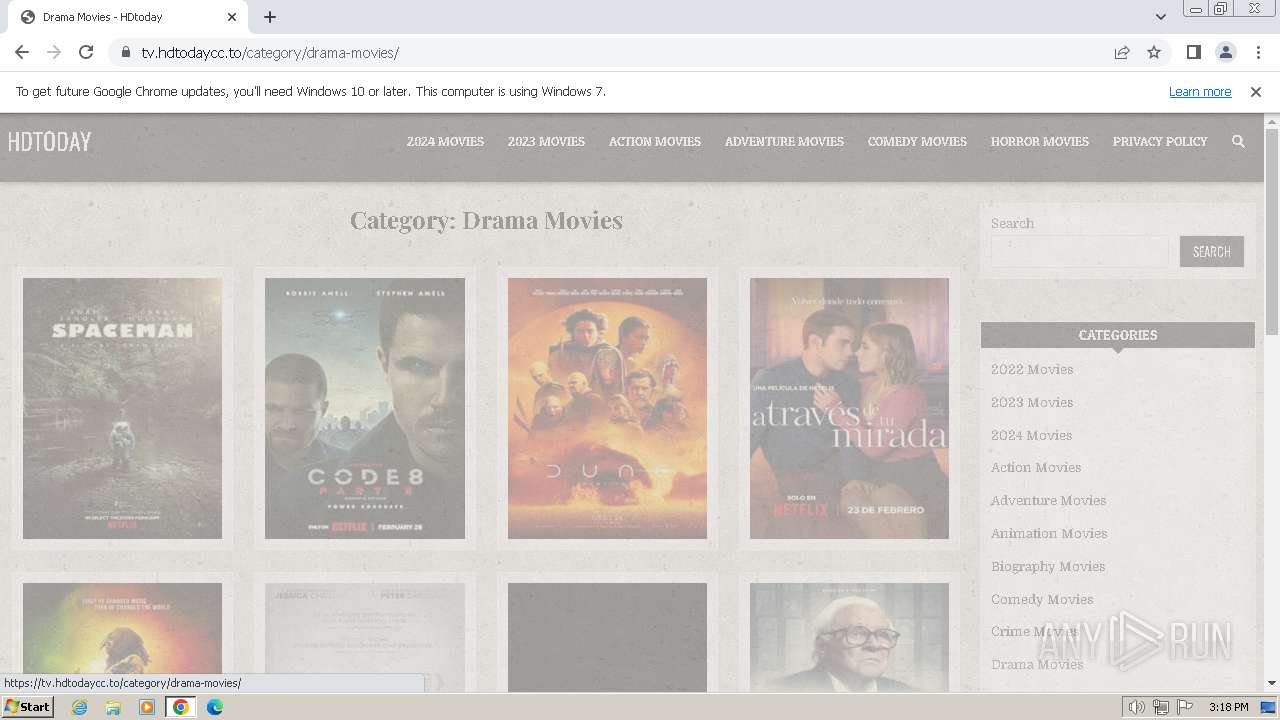
Task: Go back to the previous page
Action: [22, 52]
